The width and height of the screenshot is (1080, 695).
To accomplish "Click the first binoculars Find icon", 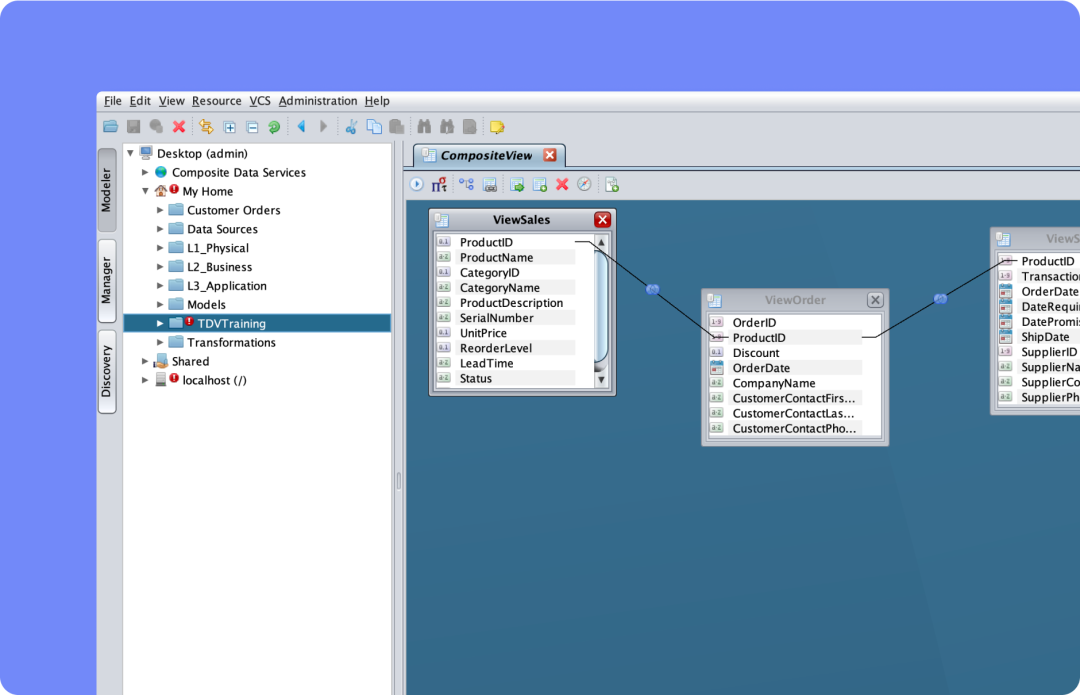I will 424,127.
